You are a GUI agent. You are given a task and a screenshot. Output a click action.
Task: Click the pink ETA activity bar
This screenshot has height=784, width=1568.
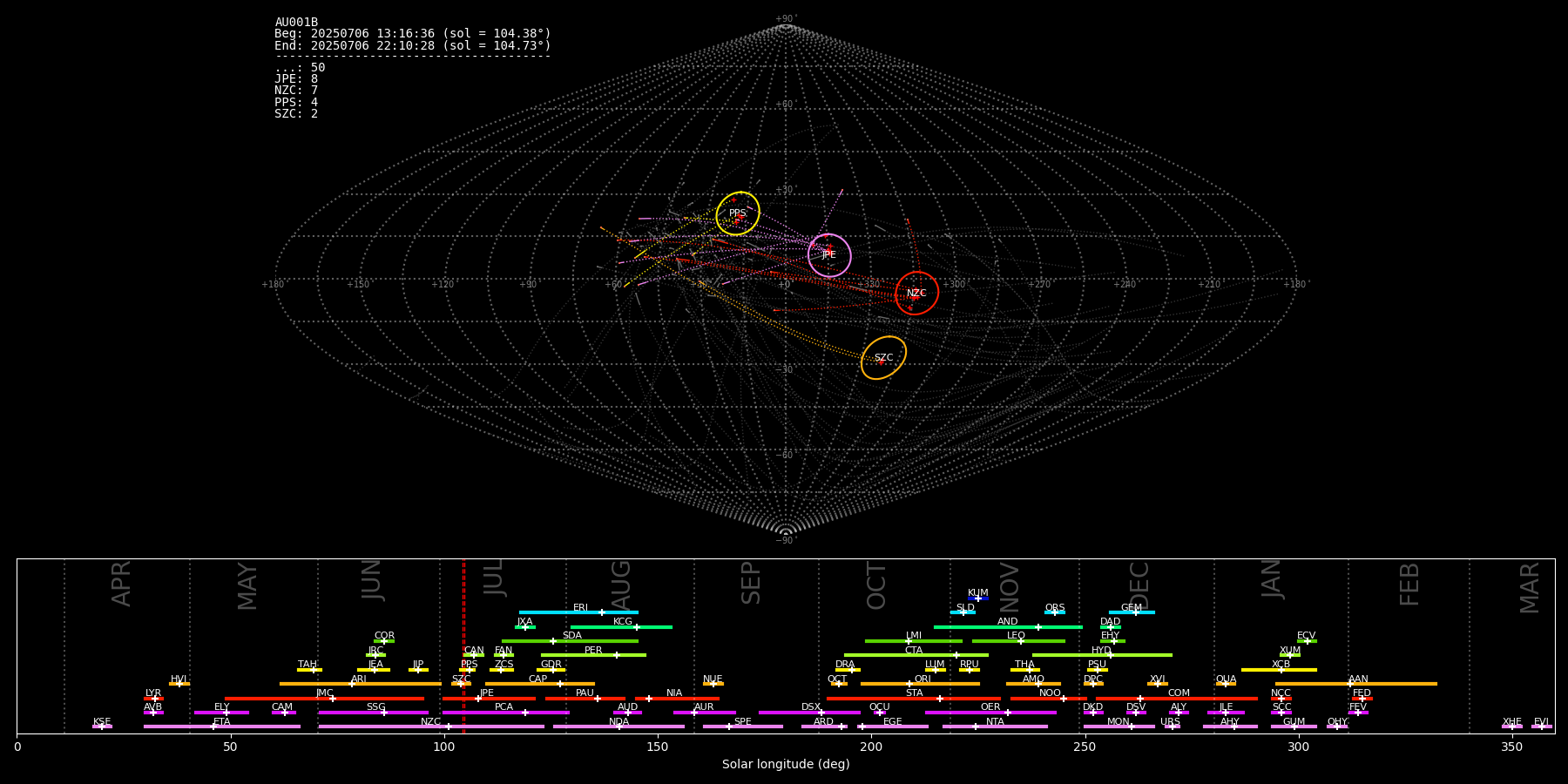tap(222, 727)
